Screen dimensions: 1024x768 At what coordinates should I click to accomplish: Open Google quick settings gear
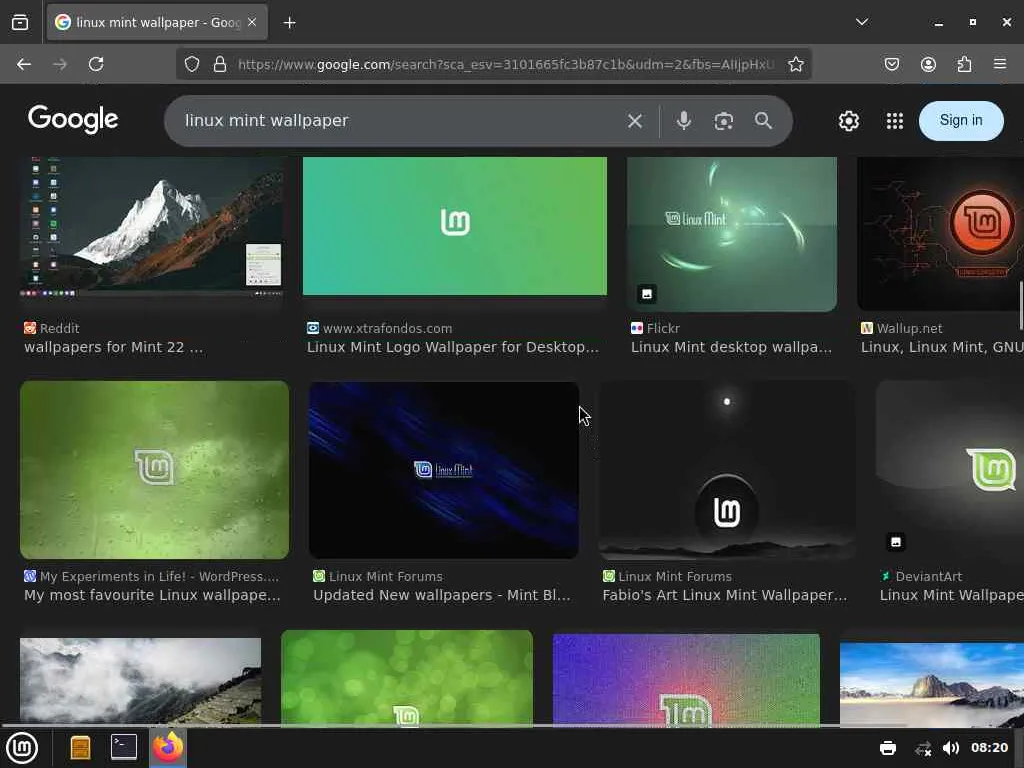tap(849, 121)
